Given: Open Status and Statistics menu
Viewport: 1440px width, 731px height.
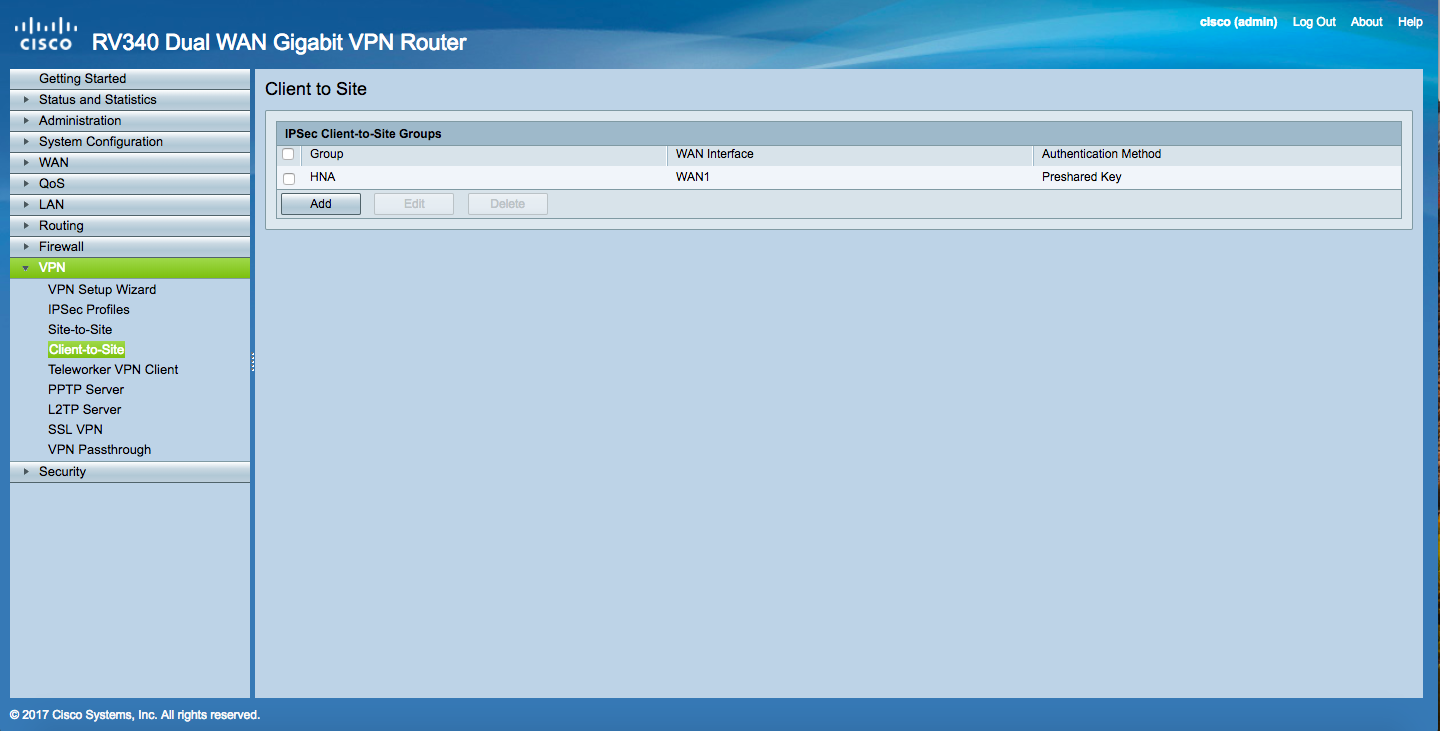Looking at the screenshot, I should (130, 99).
